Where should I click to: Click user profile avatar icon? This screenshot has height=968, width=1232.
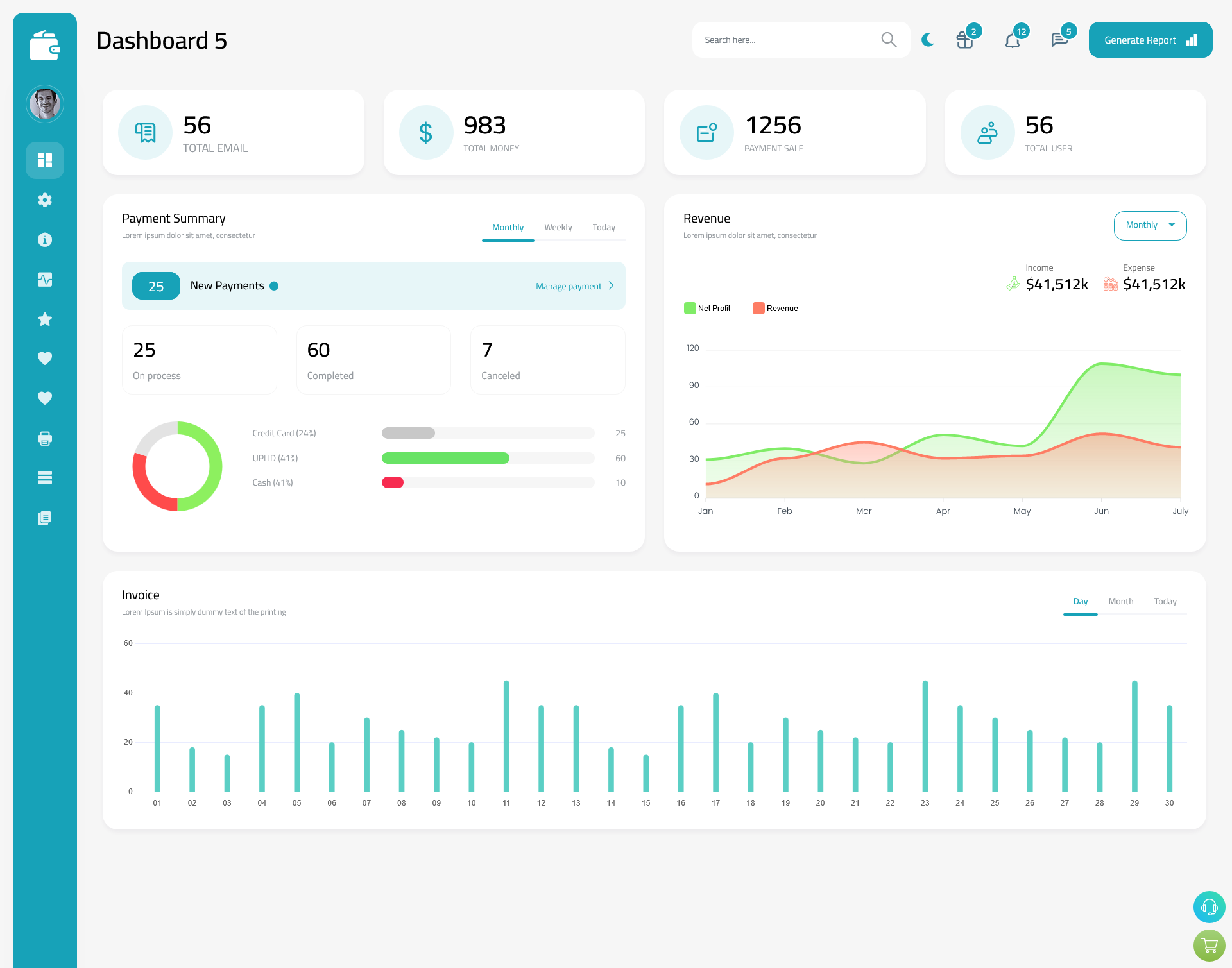point(45,102)
